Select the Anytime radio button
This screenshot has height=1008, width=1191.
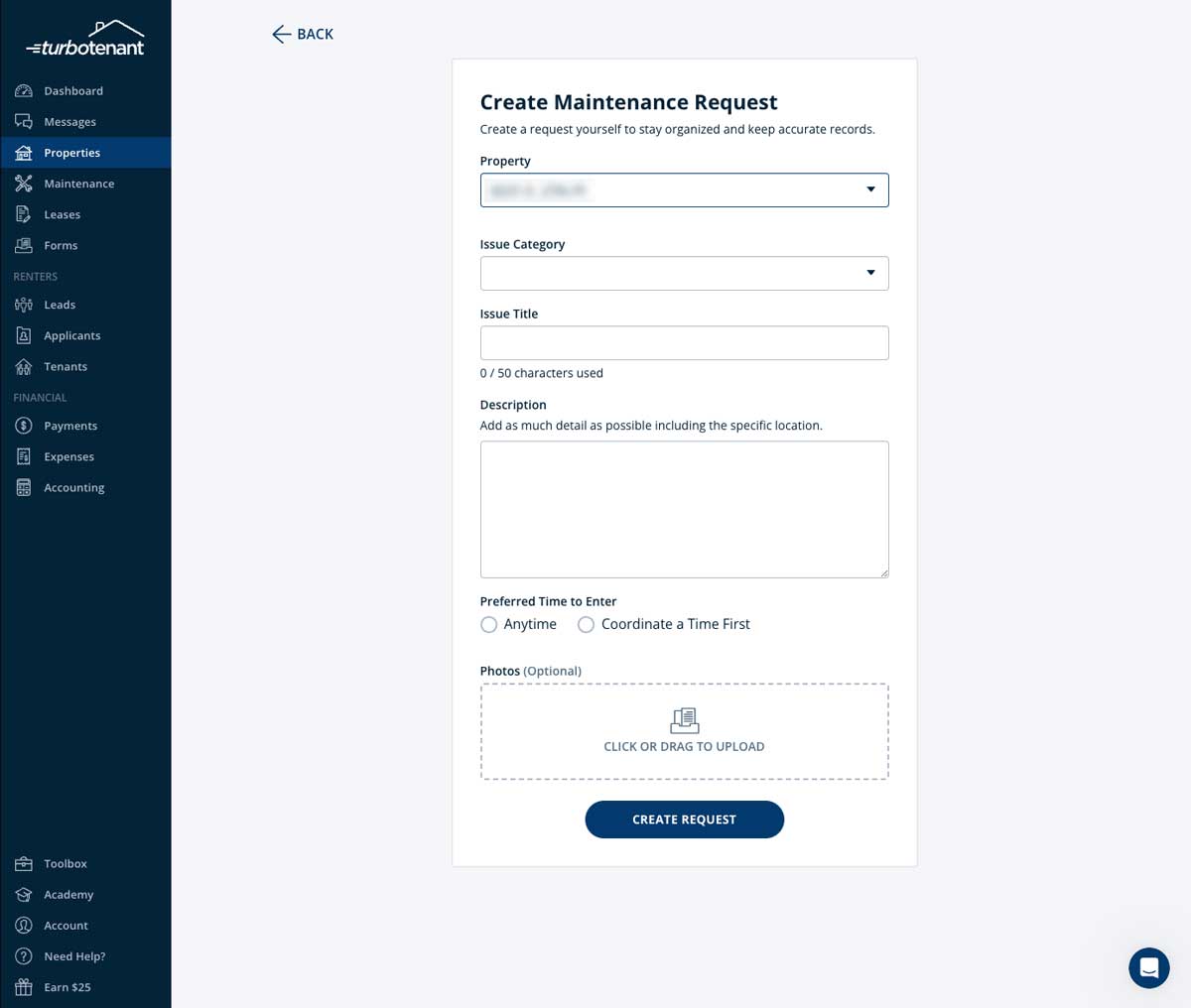[488, 624]
